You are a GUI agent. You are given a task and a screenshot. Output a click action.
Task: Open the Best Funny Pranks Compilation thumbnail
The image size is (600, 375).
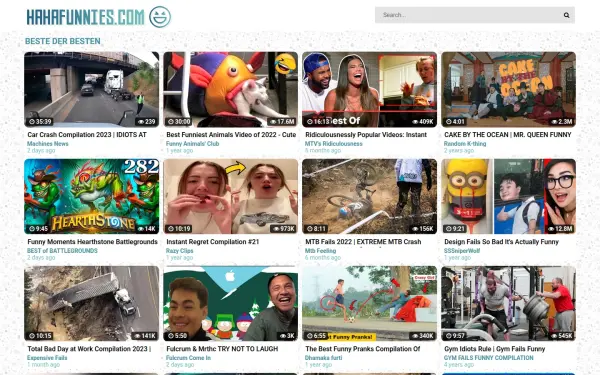click(x=369, y=304)
